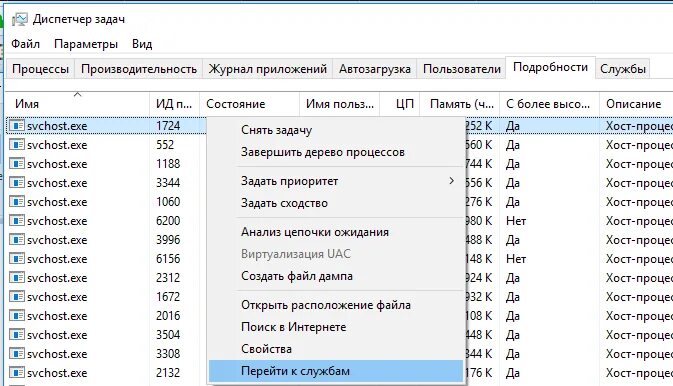Switch to the Службы tab

pyautogui.click(x=623, y=69)
